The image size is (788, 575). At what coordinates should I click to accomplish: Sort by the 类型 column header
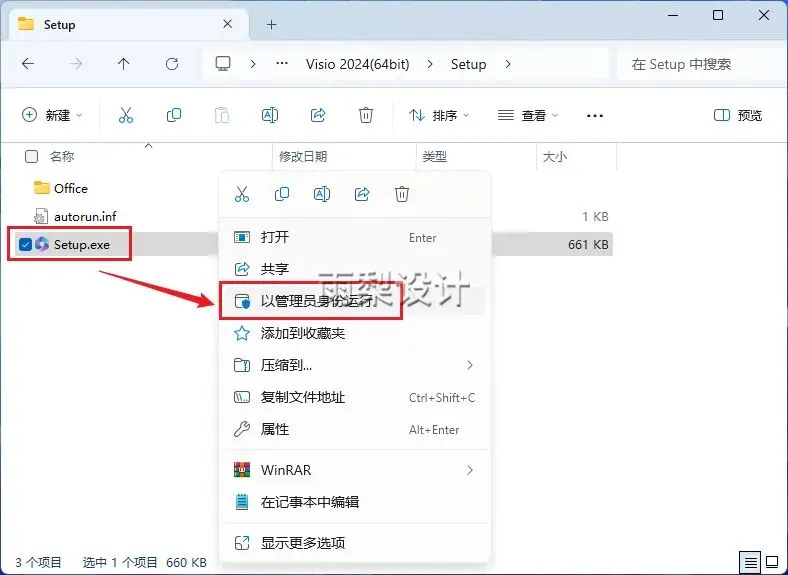tap(435, 157)
